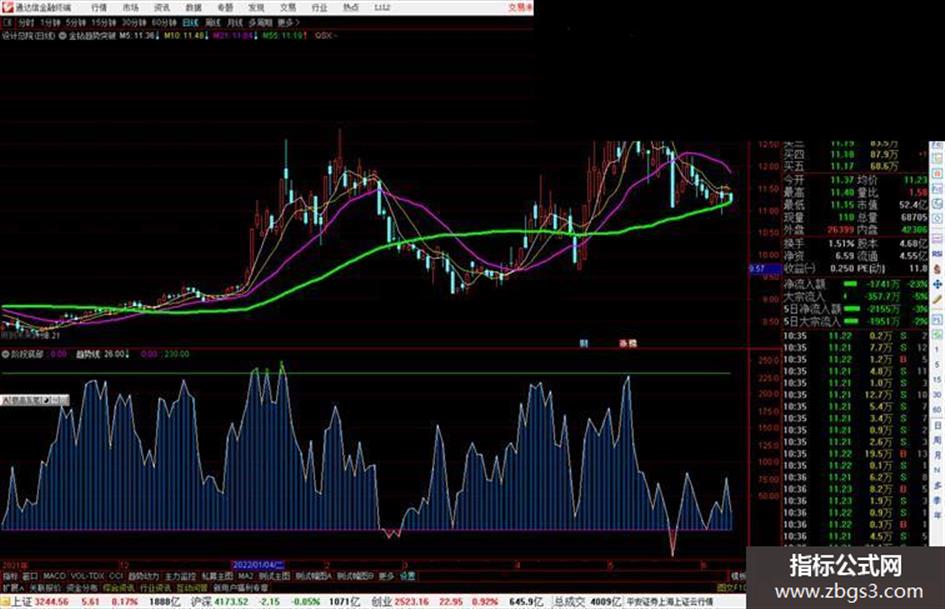Viewport: 945px width, 609px height.
Task: Select the 季 period button in the right toolbar
Action: (937, 500)
